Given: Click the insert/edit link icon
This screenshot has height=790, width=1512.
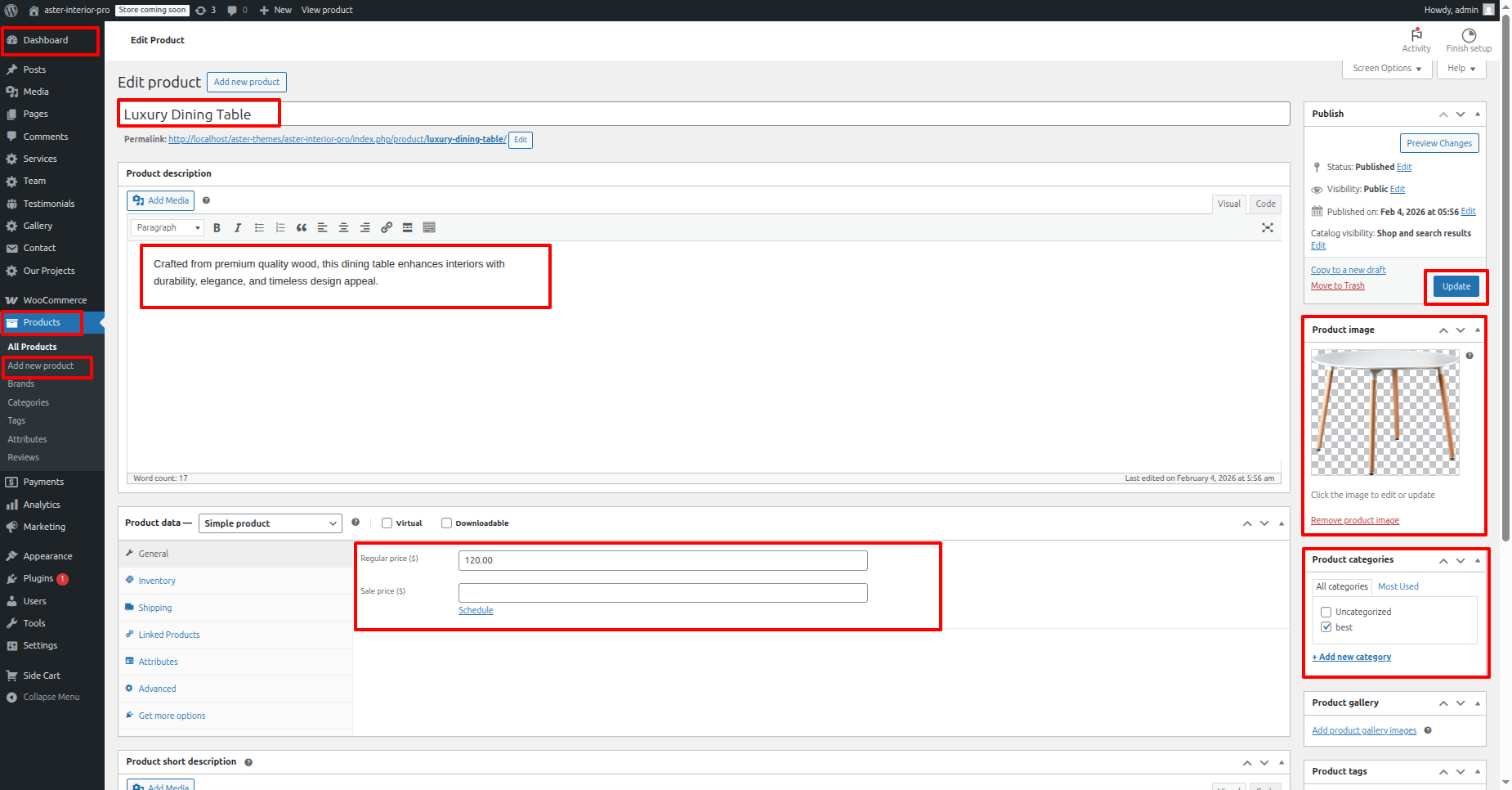Looking at the screenshot, I should (x=387, y=228).
